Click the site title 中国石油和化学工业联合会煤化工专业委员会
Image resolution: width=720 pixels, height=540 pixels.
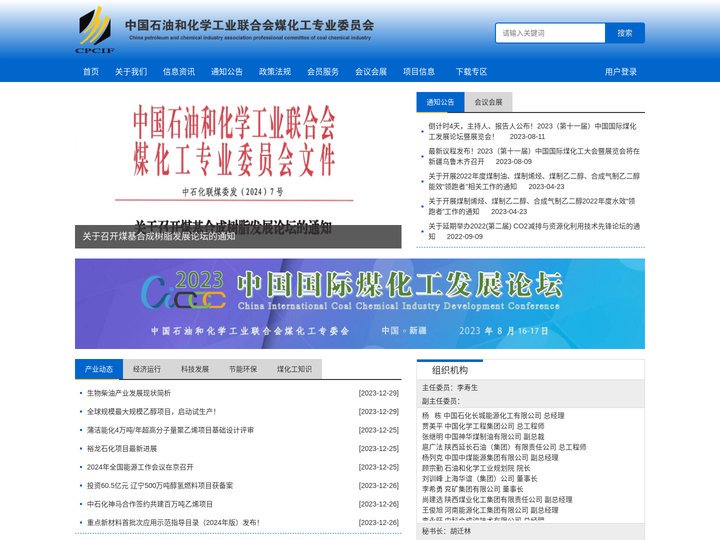click(249, 25)
